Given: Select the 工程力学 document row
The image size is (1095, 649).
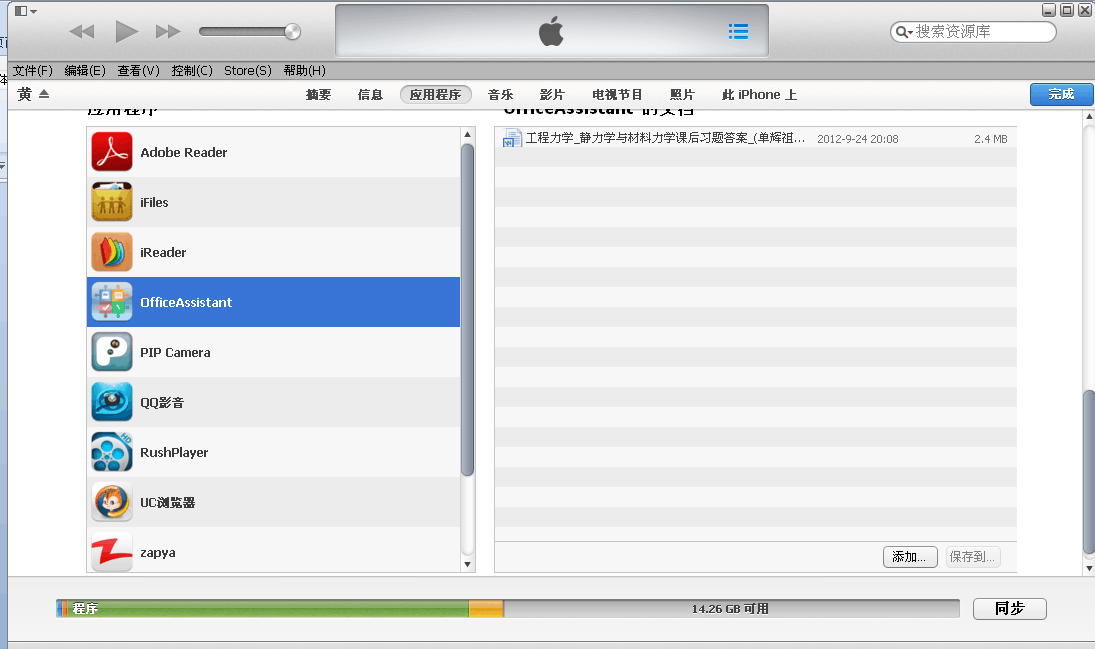Looking at the screenshot, I should 756,138.
